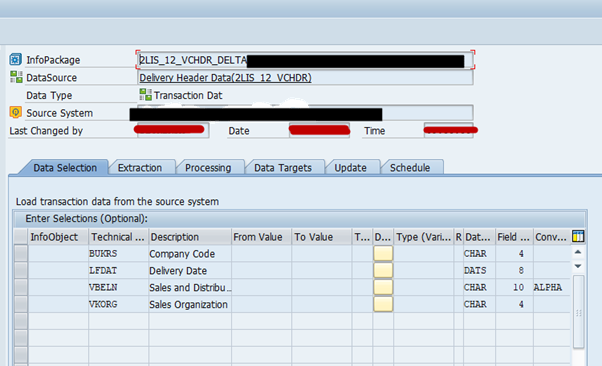The image size is (602, 366).
Task: Click the InfoPackage icon
Action: coord(15,60)
